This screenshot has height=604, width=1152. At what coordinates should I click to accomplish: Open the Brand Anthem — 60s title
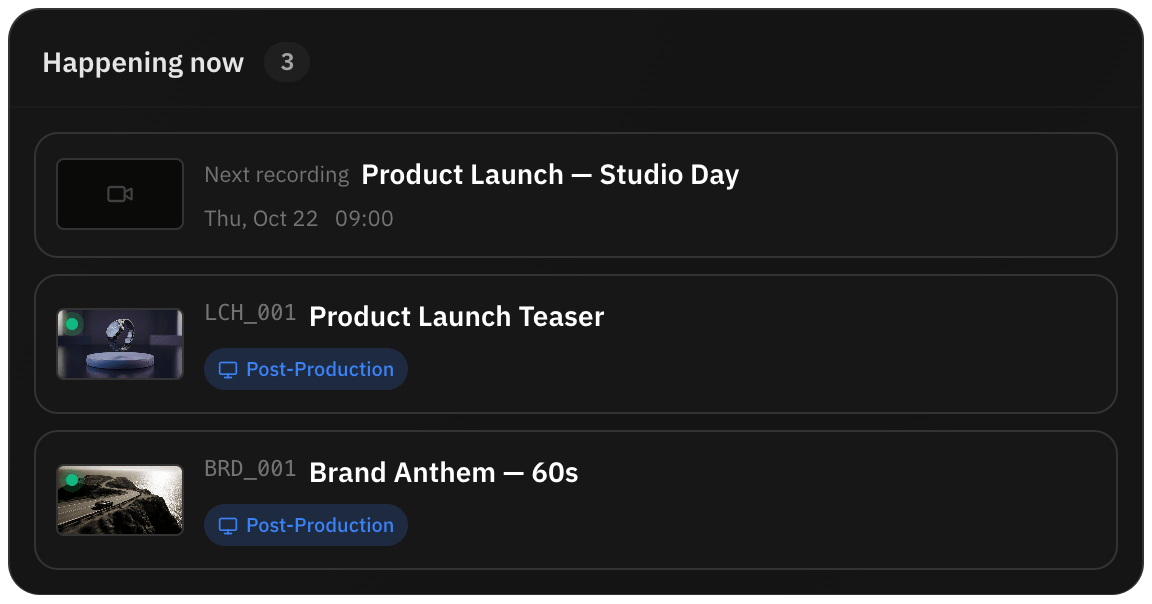tap(444, 472)
